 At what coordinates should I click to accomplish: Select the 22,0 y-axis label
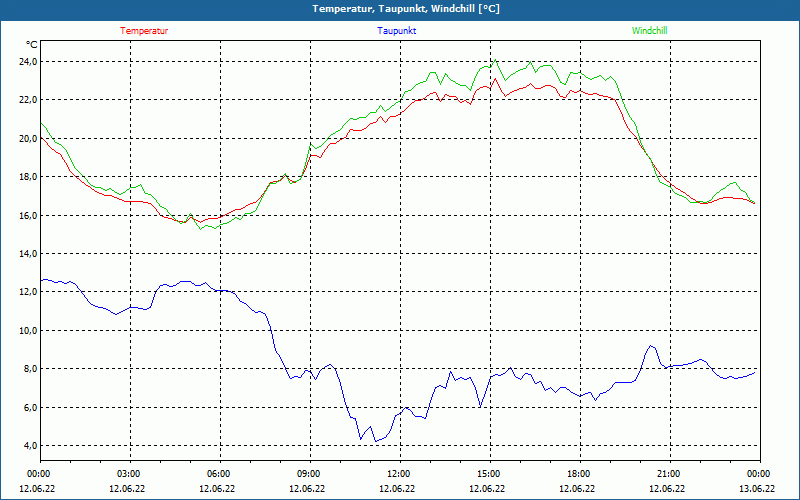pos(28,100)
